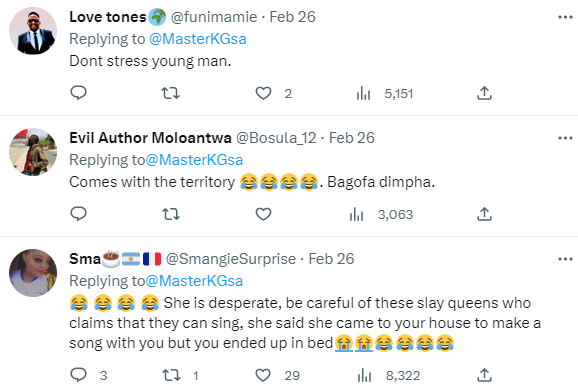The width and height of the screenshot is (578, 390).
Task: Open Evil Author Moloantwa's avatar
Action: point(33,152)
